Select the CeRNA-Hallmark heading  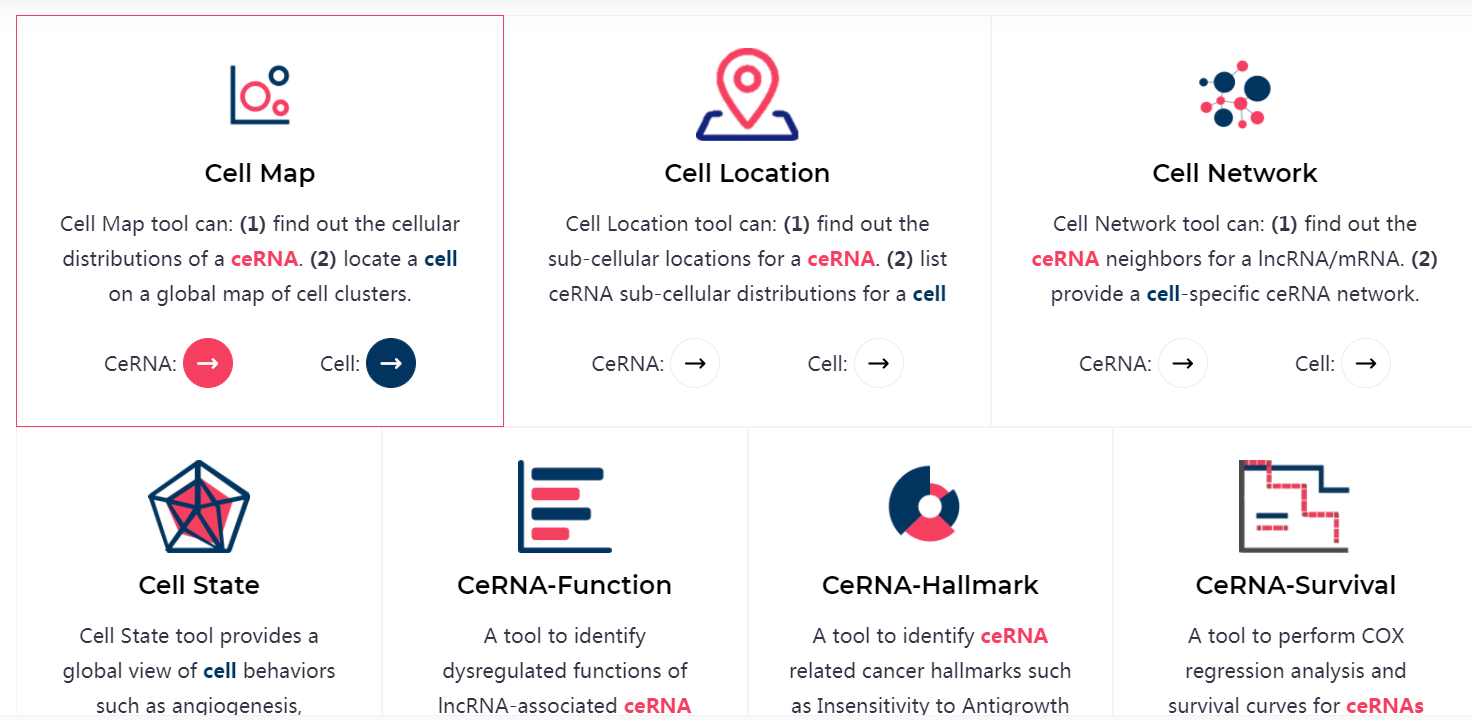(x=930, y=585)
